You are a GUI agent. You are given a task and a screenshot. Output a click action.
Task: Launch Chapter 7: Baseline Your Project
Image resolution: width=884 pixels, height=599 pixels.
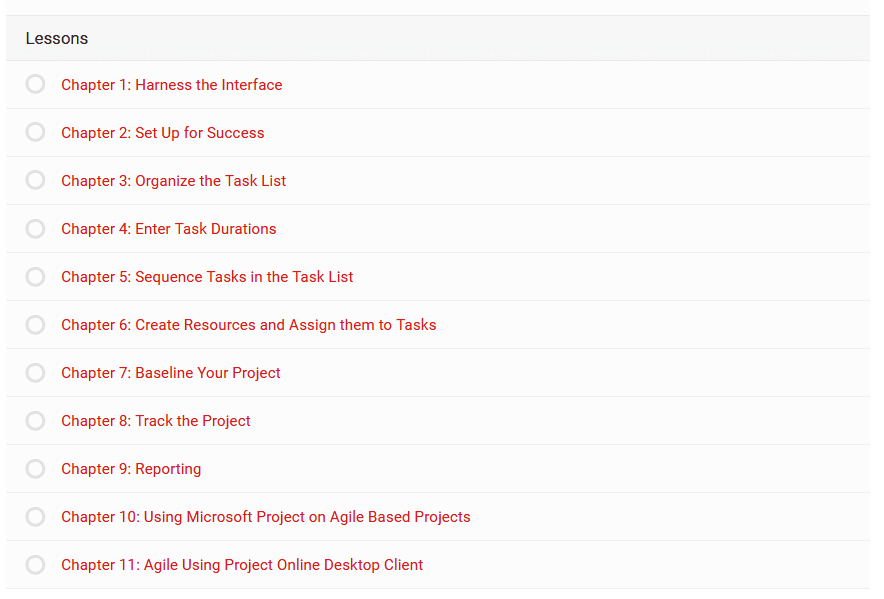pyautogui.click(x=170, y=373)
